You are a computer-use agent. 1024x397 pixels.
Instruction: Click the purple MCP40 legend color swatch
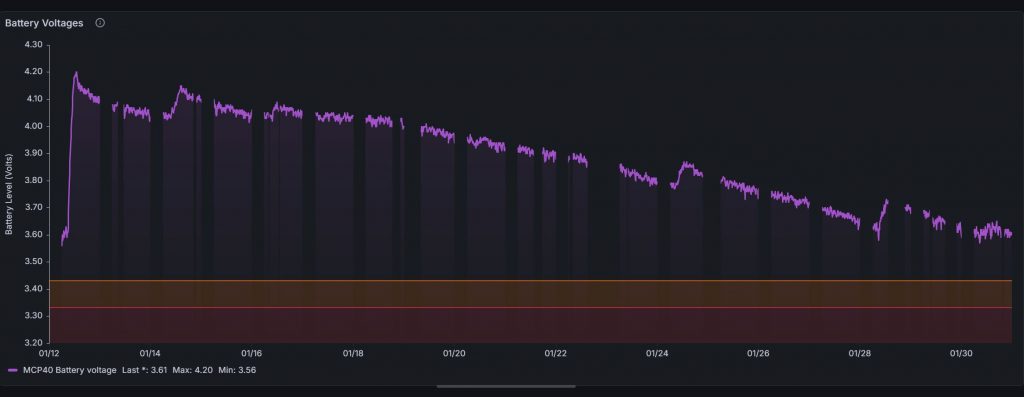pos(13,370)
